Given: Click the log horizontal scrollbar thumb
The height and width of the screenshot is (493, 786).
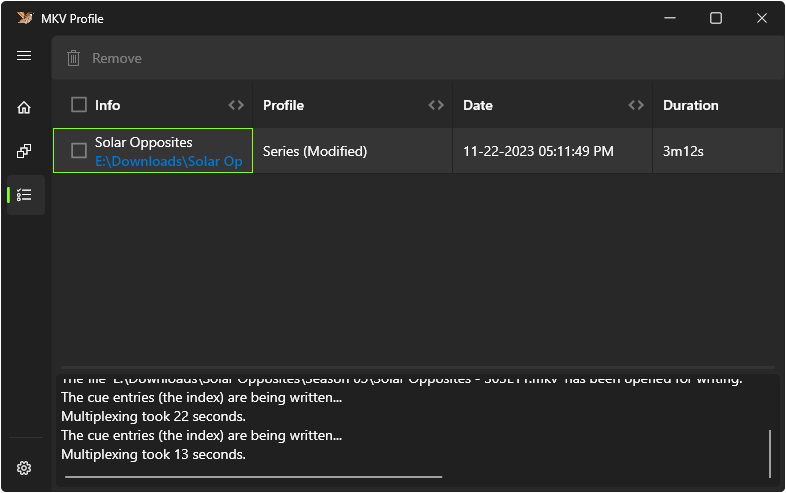Looking at the screenshot, I should click(x=254, y=477).
